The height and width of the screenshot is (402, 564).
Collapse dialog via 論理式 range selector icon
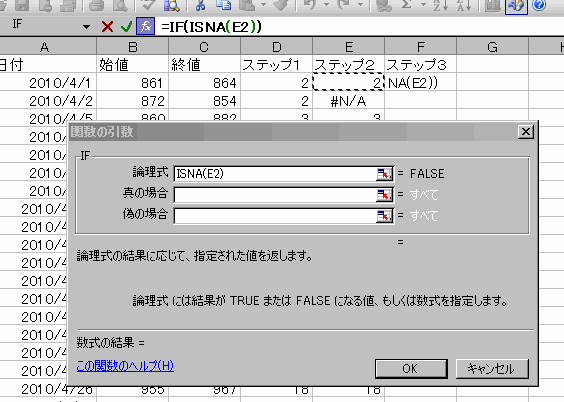[384, 174]
